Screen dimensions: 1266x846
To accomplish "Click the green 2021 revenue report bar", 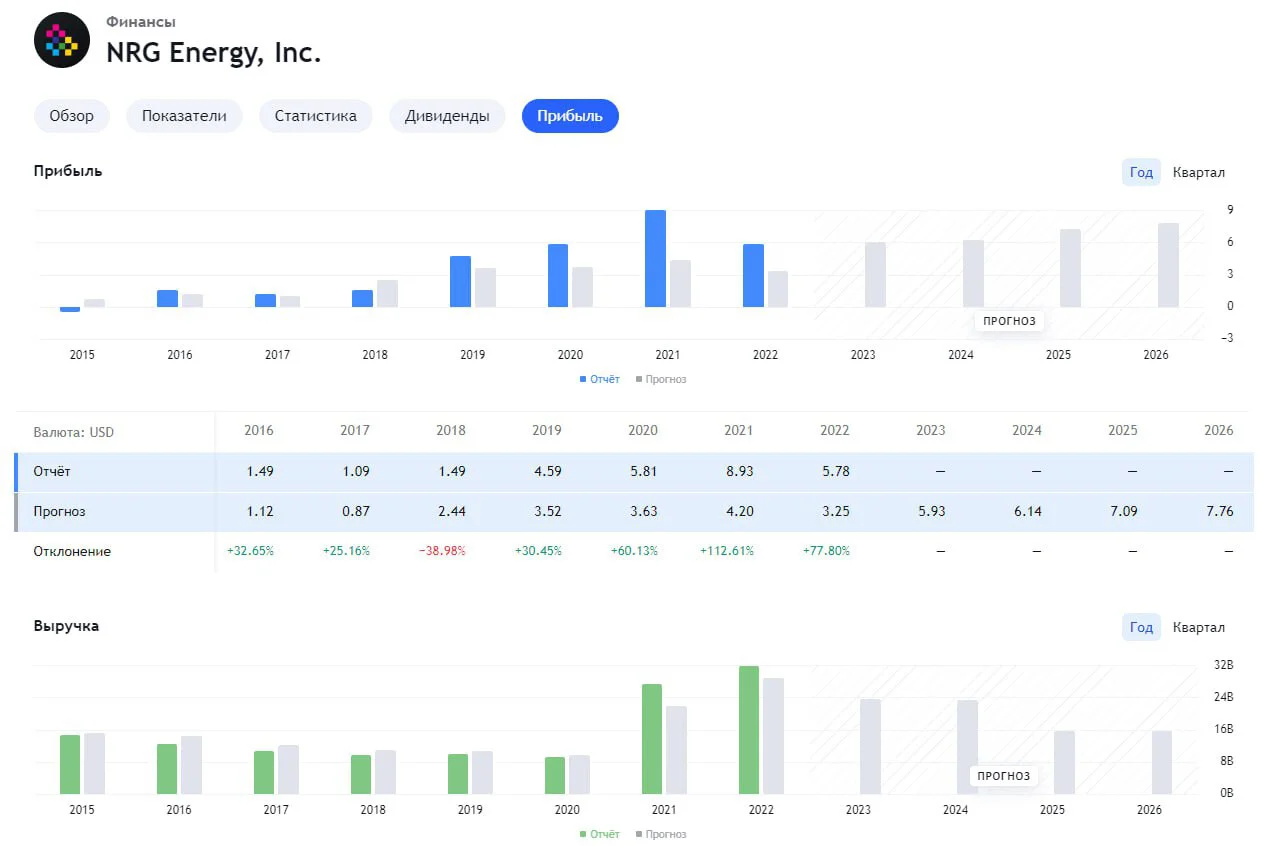I will pyautogui.click(x=652, y=739).
